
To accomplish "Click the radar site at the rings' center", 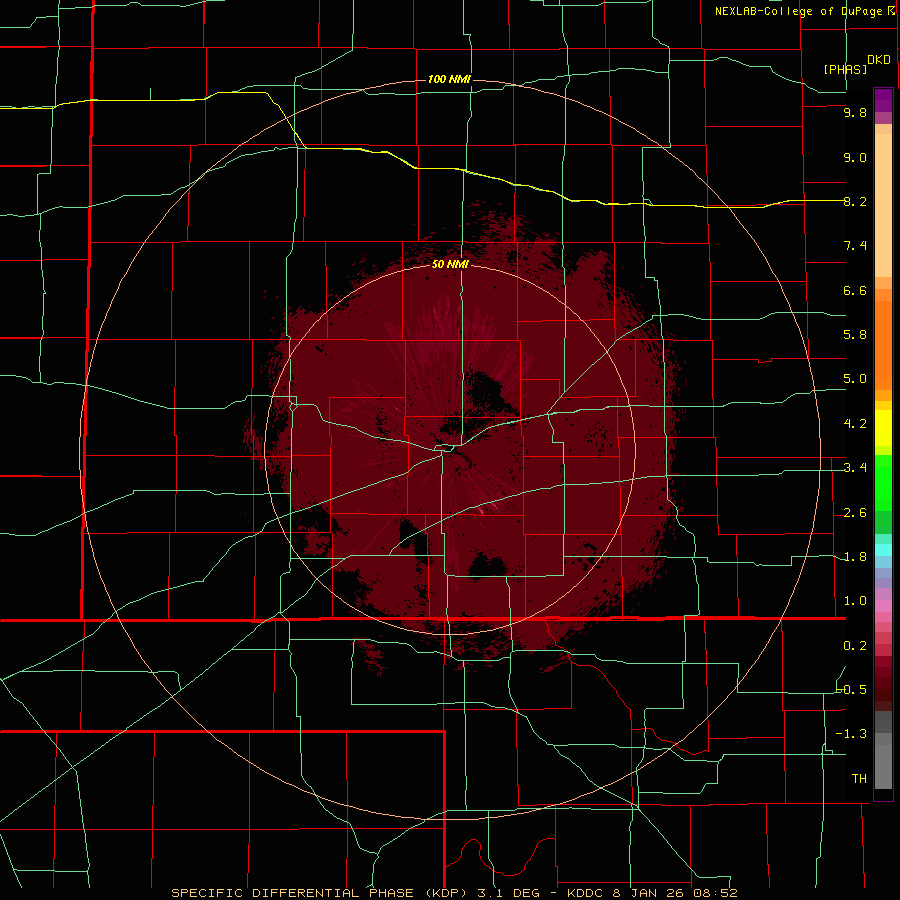I will (x=450, y=450).
